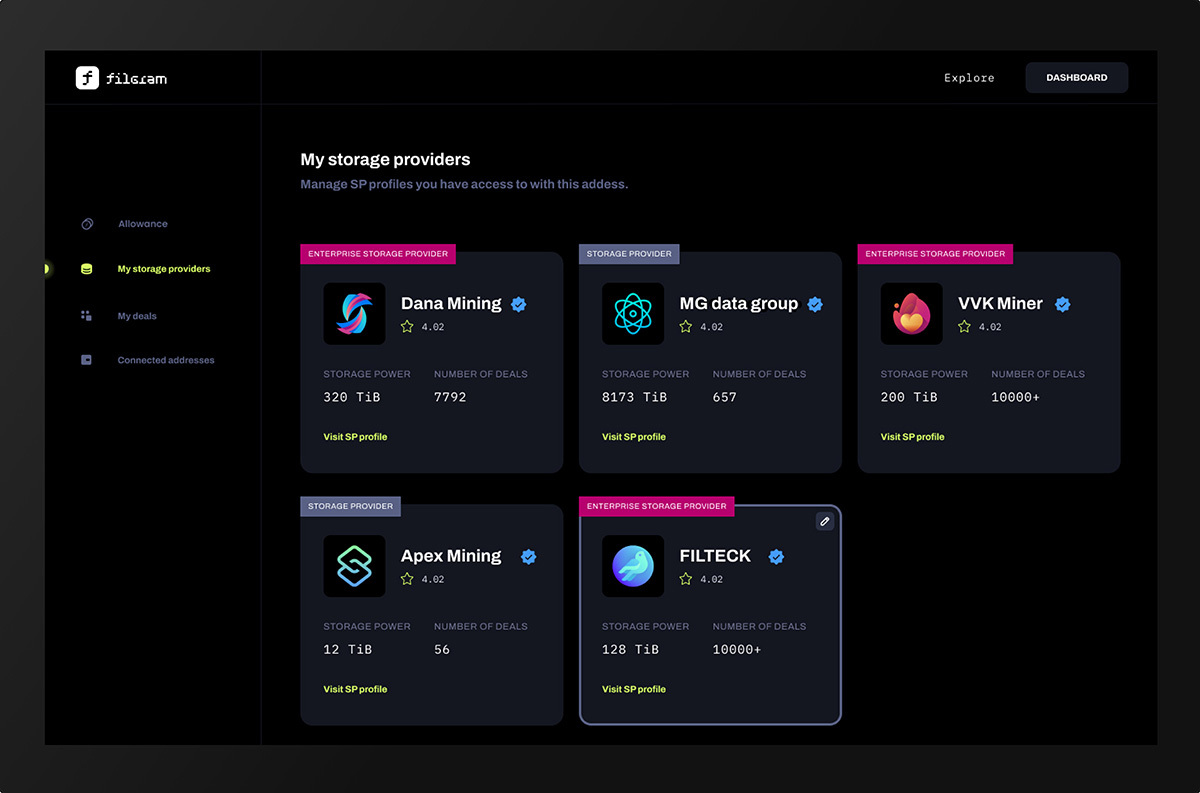Click the rating star on Apex Mining
Screen dimensions: 1200x793
point(407,578)
